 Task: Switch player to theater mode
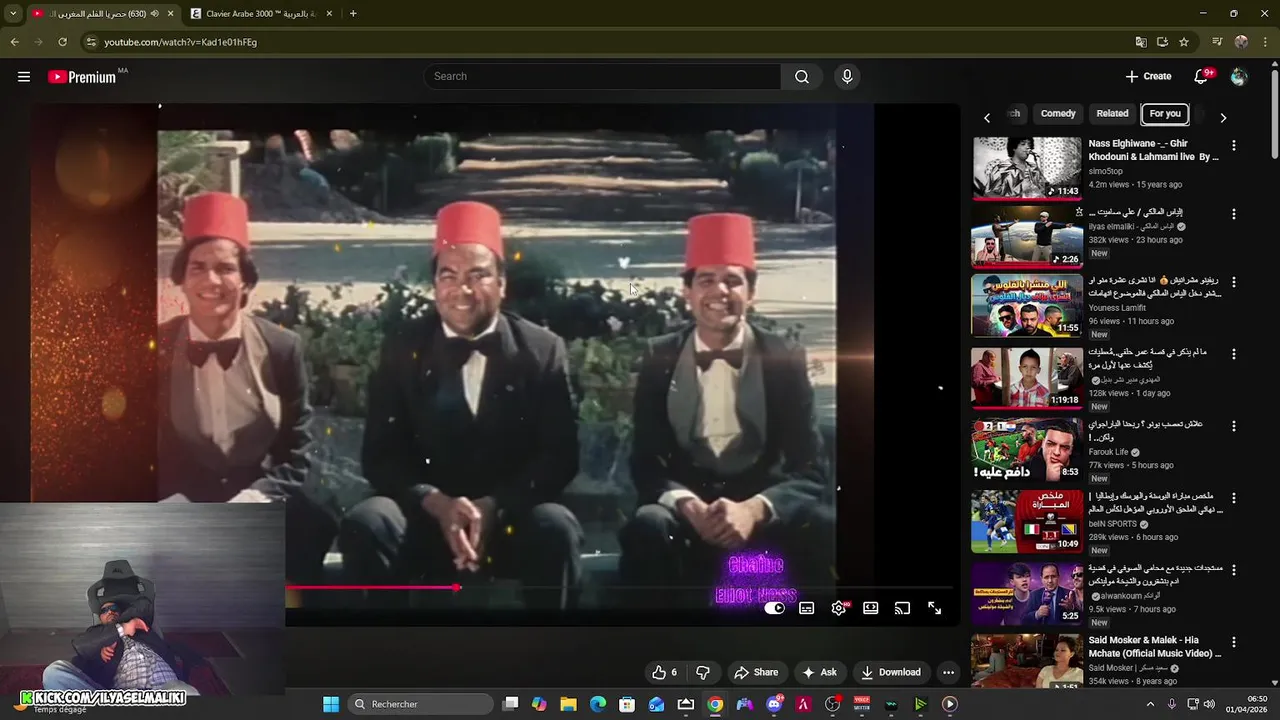[871, 608]
